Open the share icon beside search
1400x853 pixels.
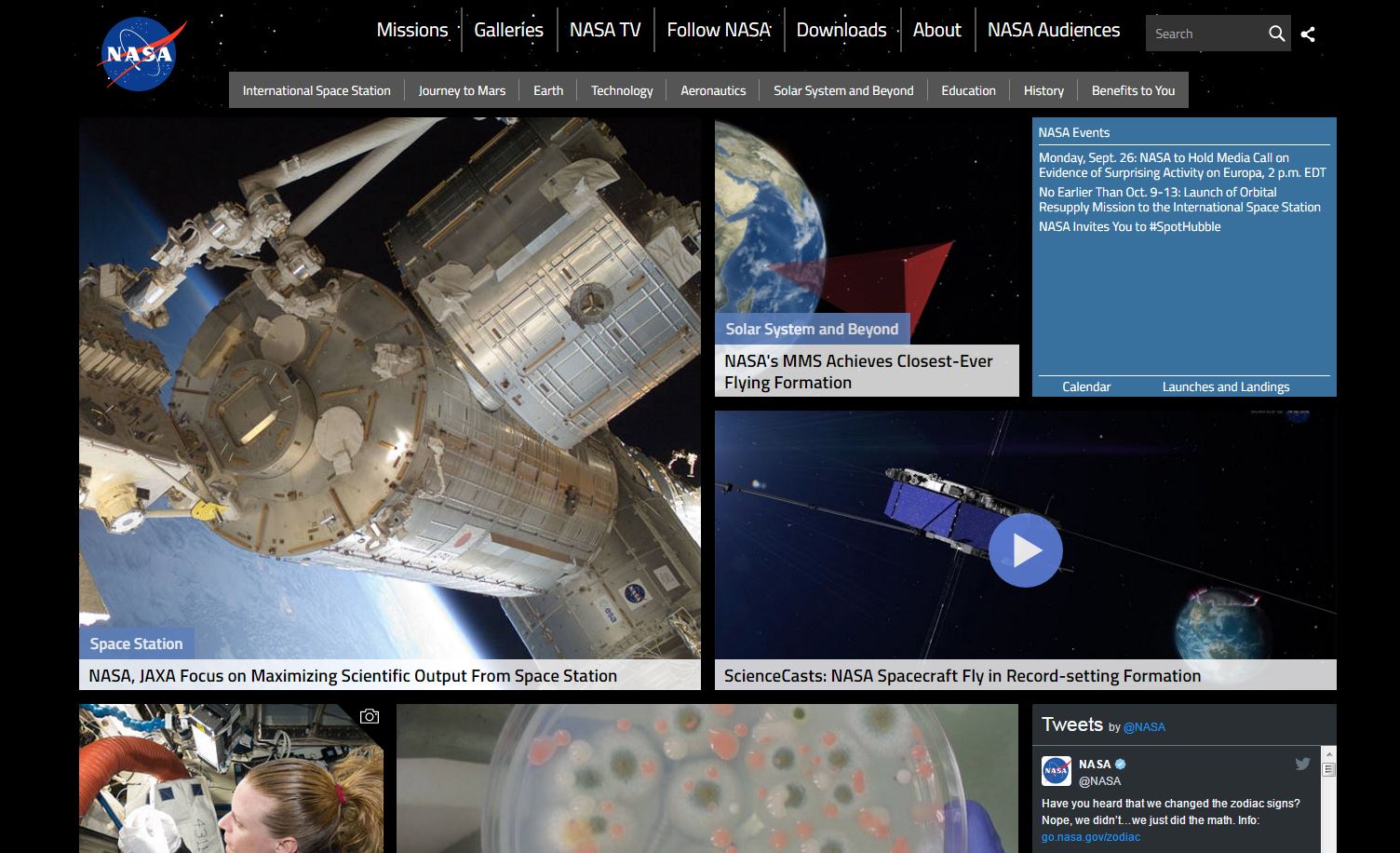pos(1308,34)
